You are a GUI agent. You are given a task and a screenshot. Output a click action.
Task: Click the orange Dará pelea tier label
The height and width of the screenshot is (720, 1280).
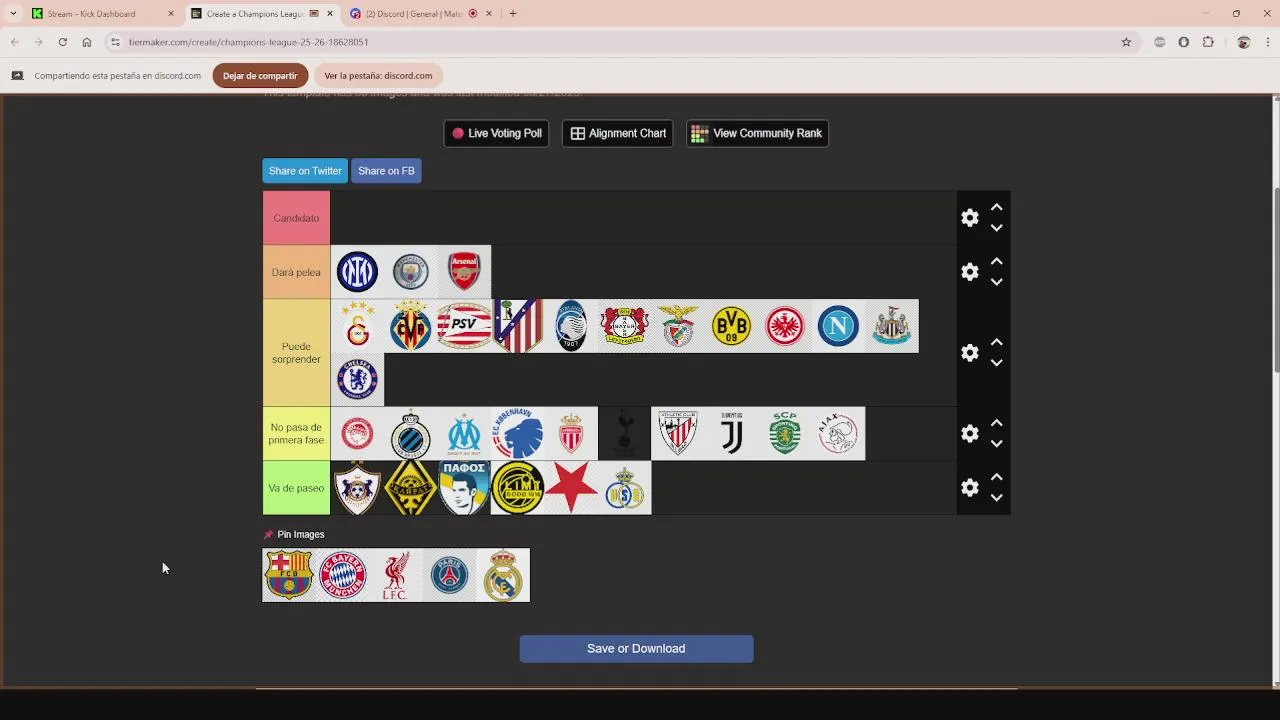[296, 272]
